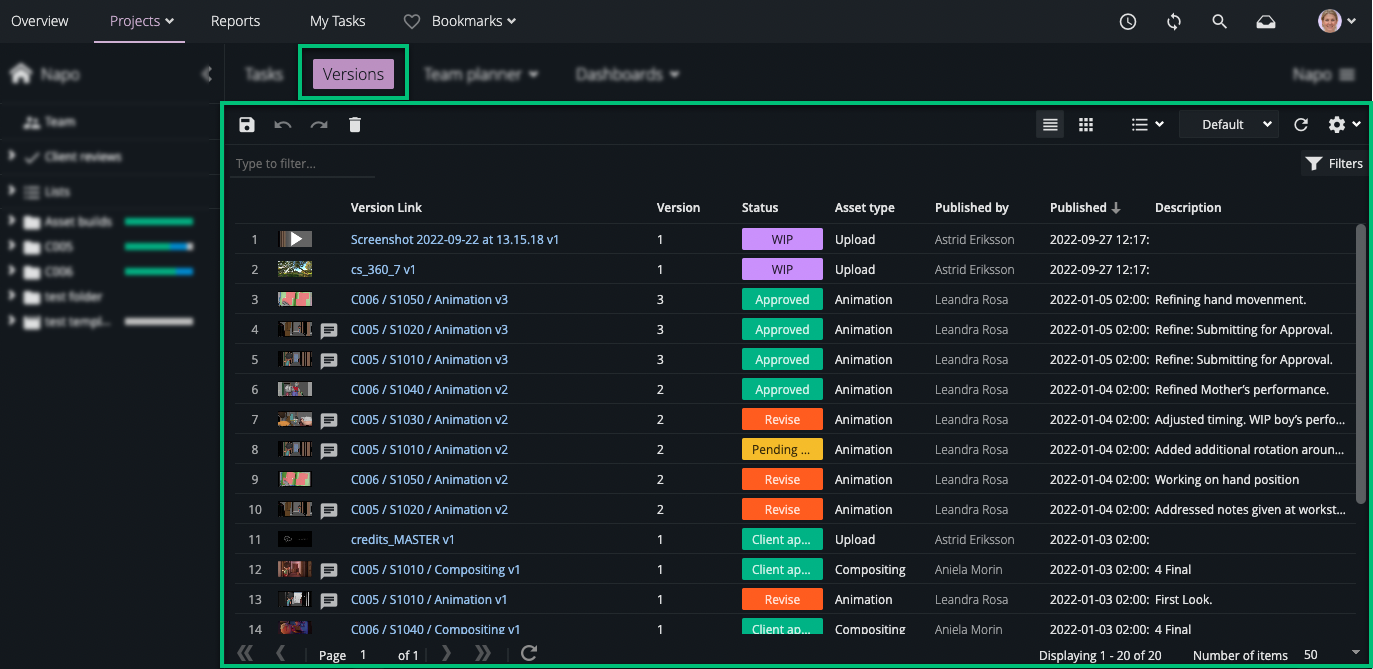The height and width of the screenshot is (669, 1373).
Task: Open the settings gear menu
Action: coord(1338,124)
